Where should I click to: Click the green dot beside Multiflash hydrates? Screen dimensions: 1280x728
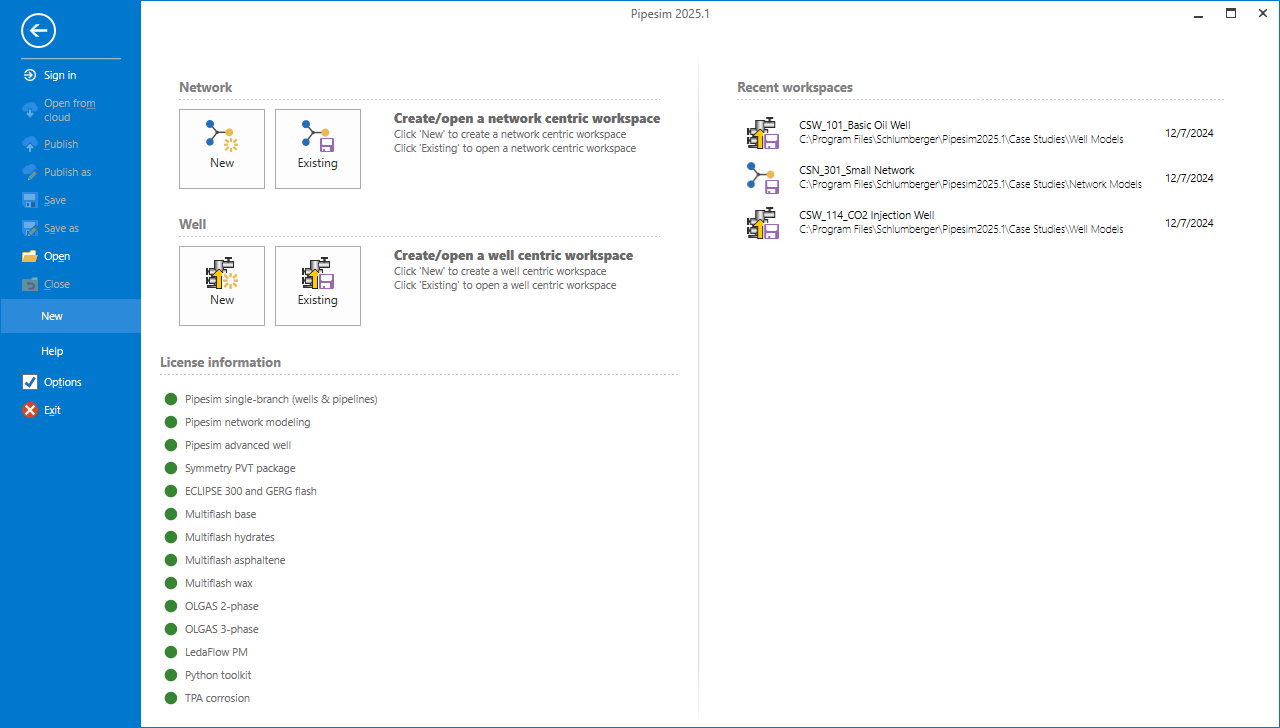coord(171,537)
